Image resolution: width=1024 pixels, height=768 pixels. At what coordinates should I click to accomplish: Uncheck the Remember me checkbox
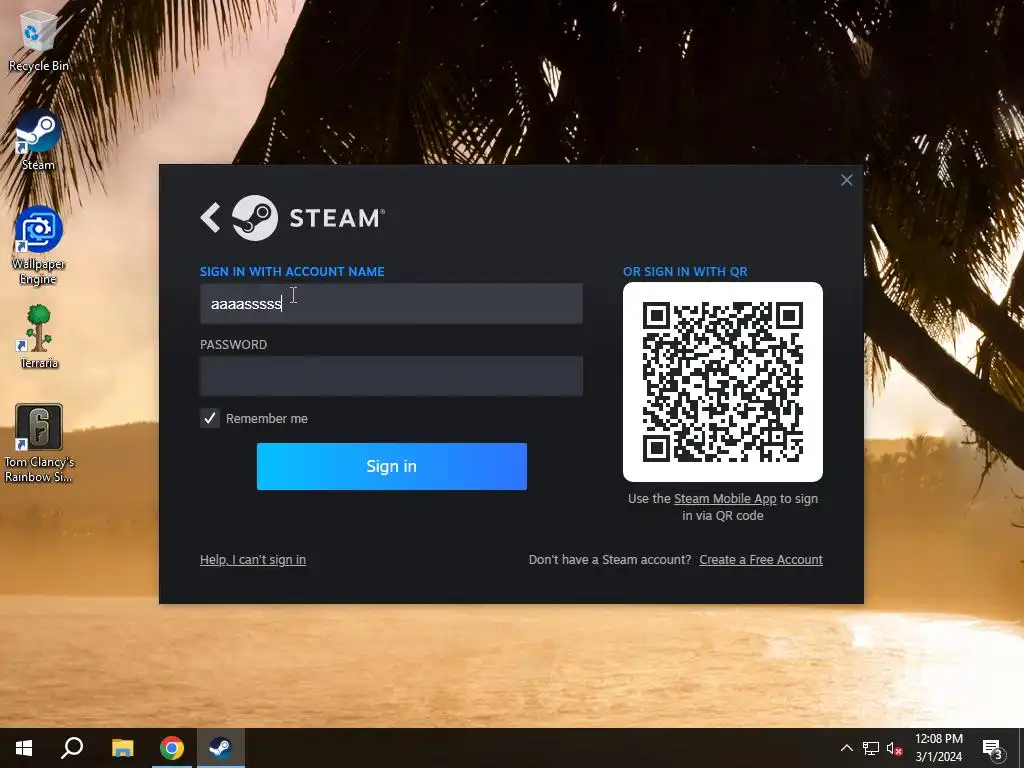(210, 419)
